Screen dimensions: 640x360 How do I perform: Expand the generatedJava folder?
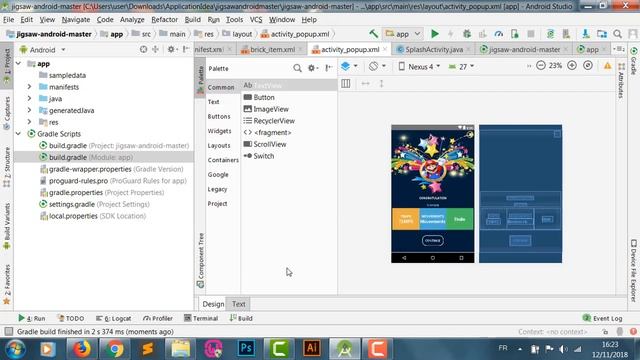tap(29, 110)
